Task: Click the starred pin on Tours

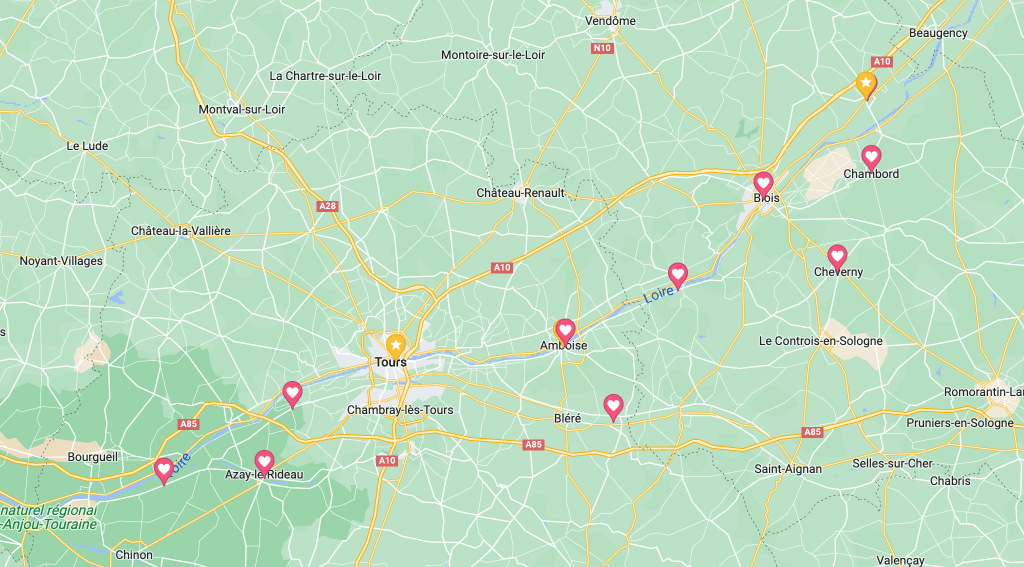Action: [396, 346]
